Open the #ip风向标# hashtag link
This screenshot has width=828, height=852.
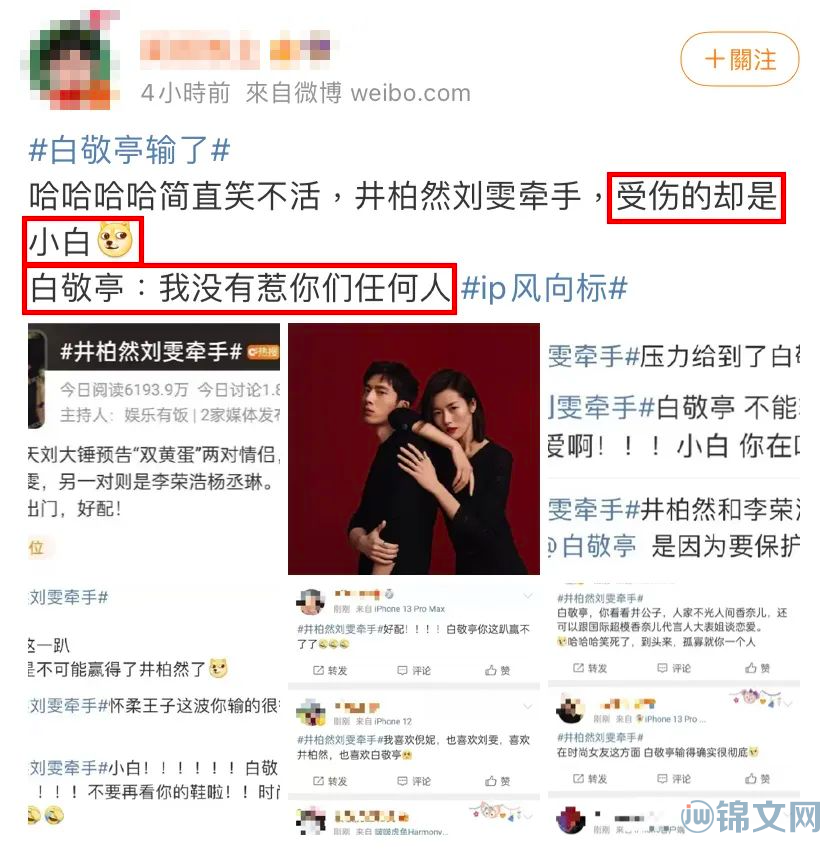coord(544,288)
